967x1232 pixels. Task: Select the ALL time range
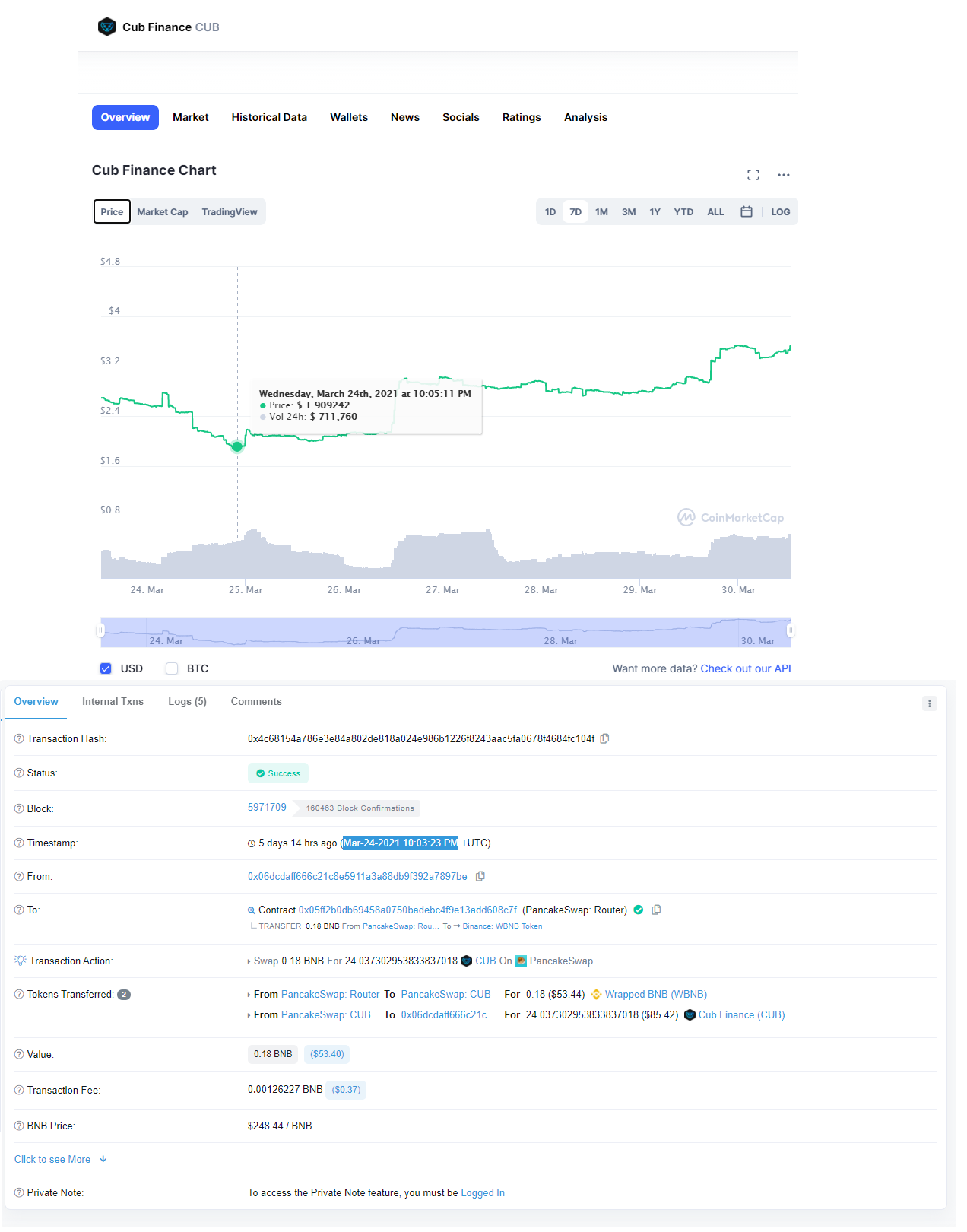715,211
